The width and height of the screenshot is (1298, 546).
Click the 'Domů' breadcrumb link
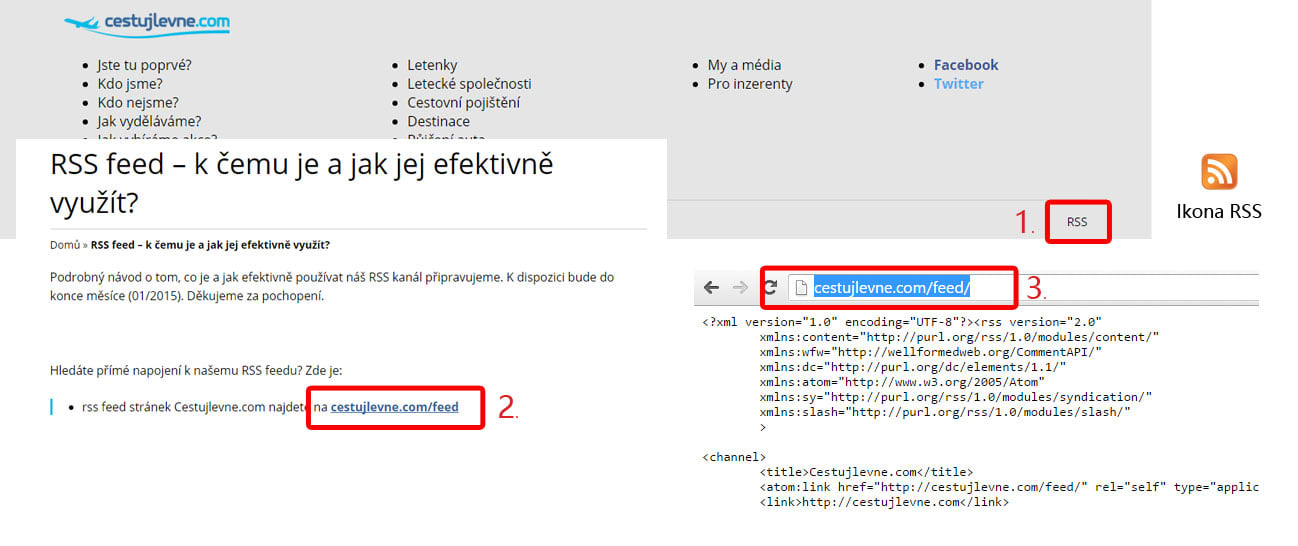pyautogui.click(x=64, y=245)
